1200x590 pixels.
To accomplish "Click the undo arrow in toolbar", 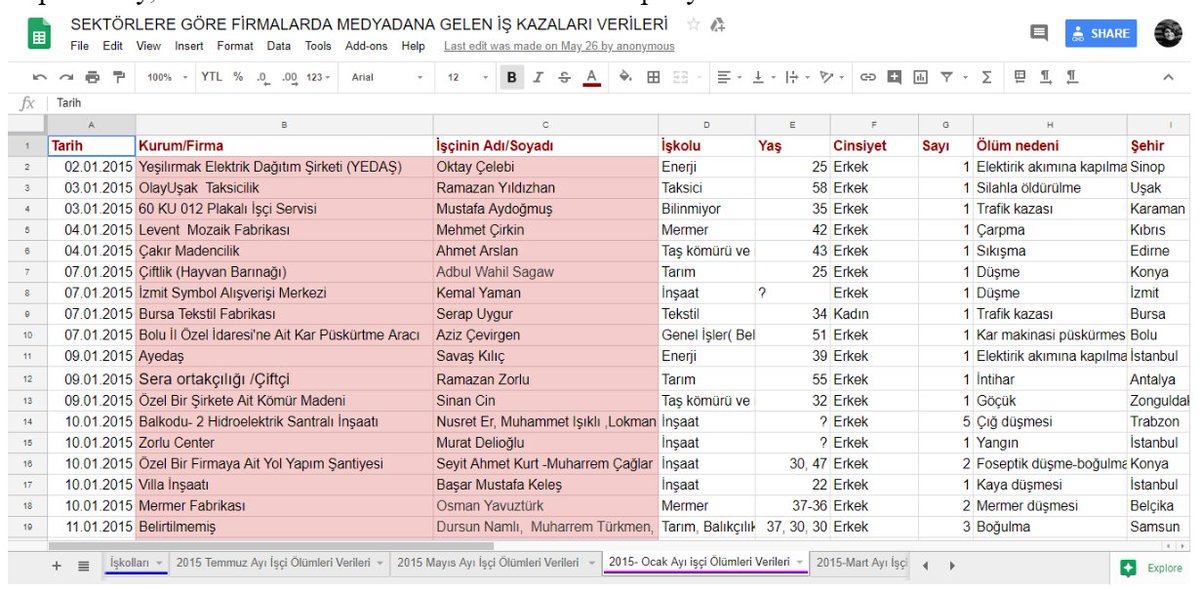I will (39, 77).
